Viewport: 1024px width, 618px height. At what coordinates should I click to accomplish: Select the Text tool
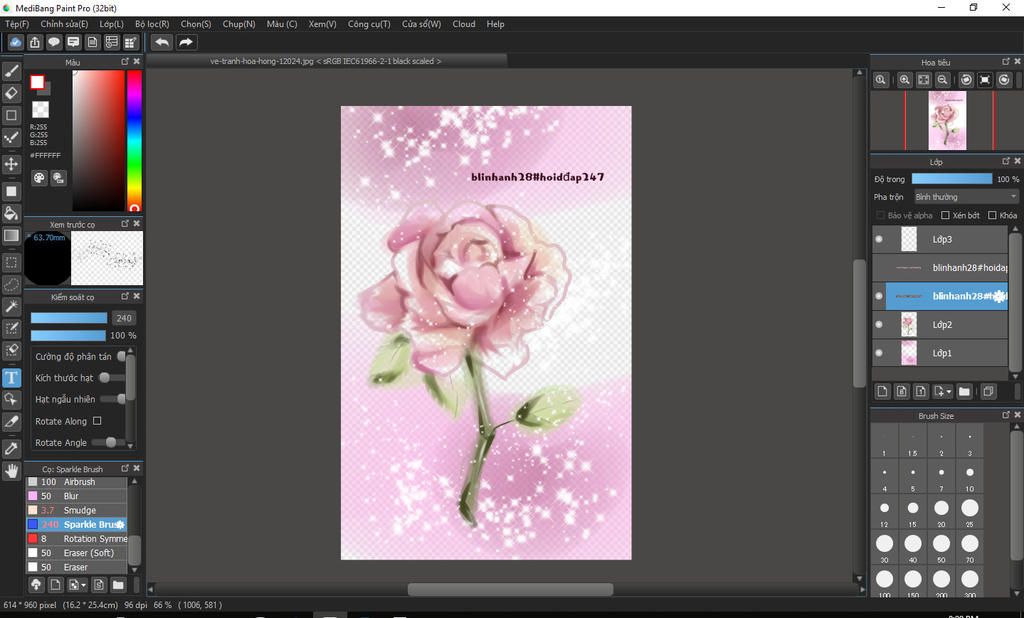pos(11,378)
